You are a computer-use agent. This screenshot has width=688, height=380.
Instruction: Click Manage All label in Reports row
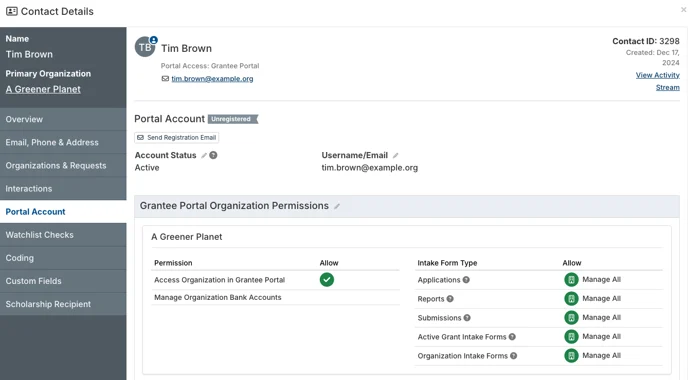pos(602,298)
